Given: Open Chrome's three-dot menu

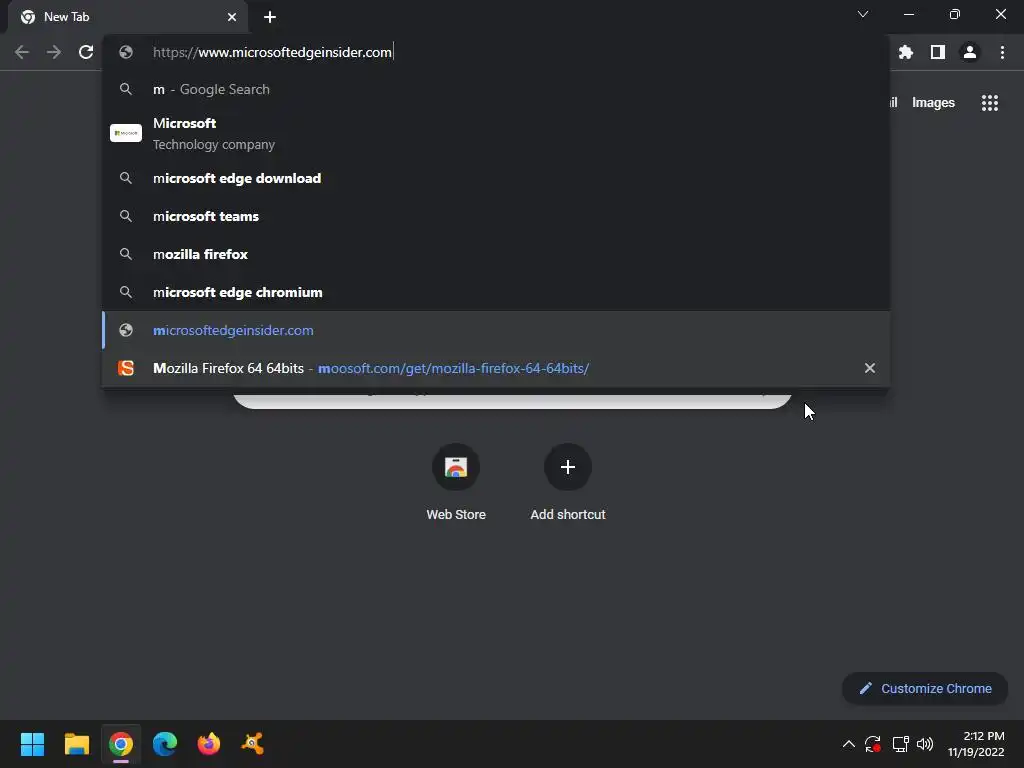Looking at the screenshot, I should [1002, 52].
